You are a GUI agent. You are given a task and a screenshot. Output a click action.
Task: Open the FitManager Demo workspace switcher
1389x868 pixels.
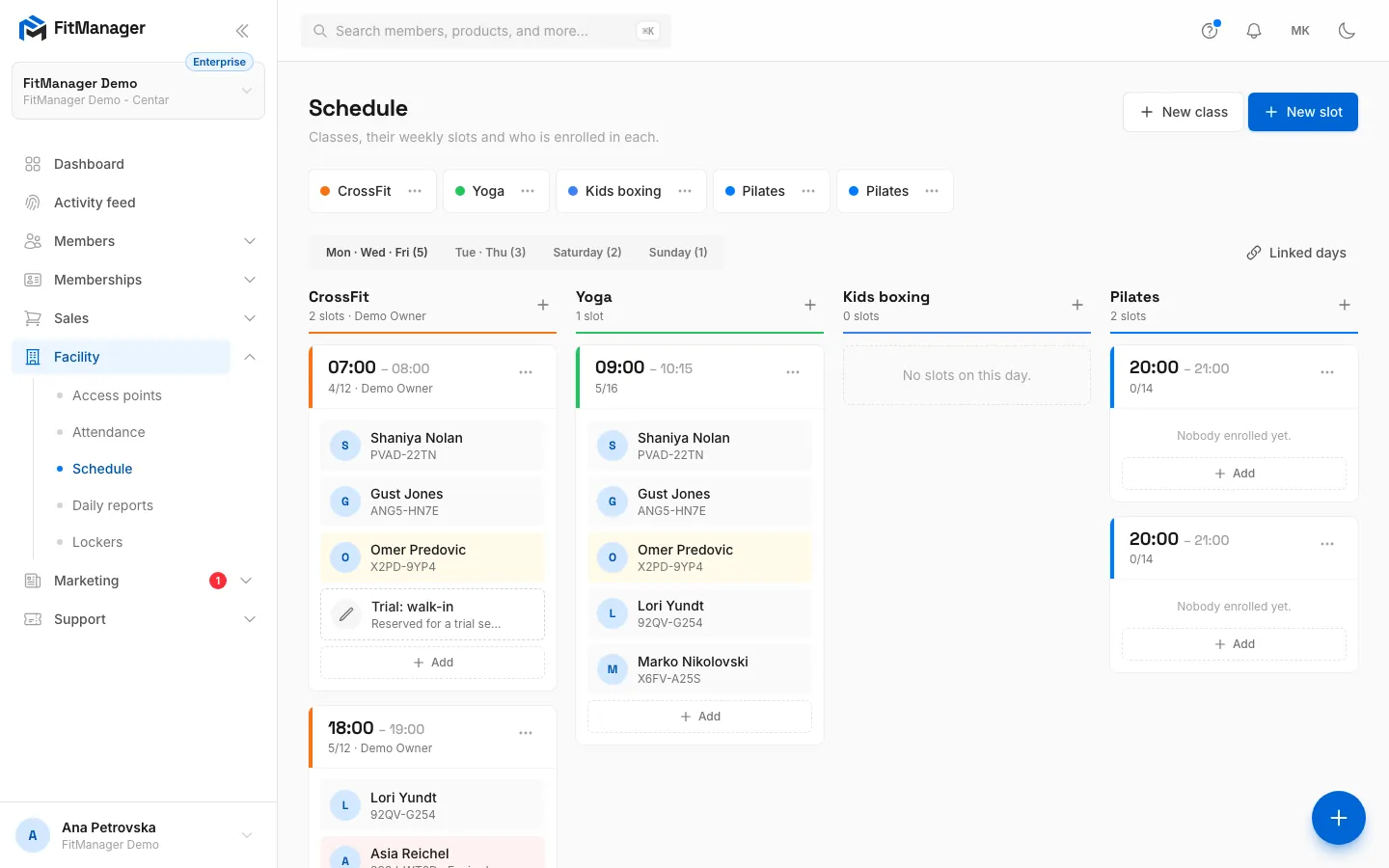coord(138,91)
